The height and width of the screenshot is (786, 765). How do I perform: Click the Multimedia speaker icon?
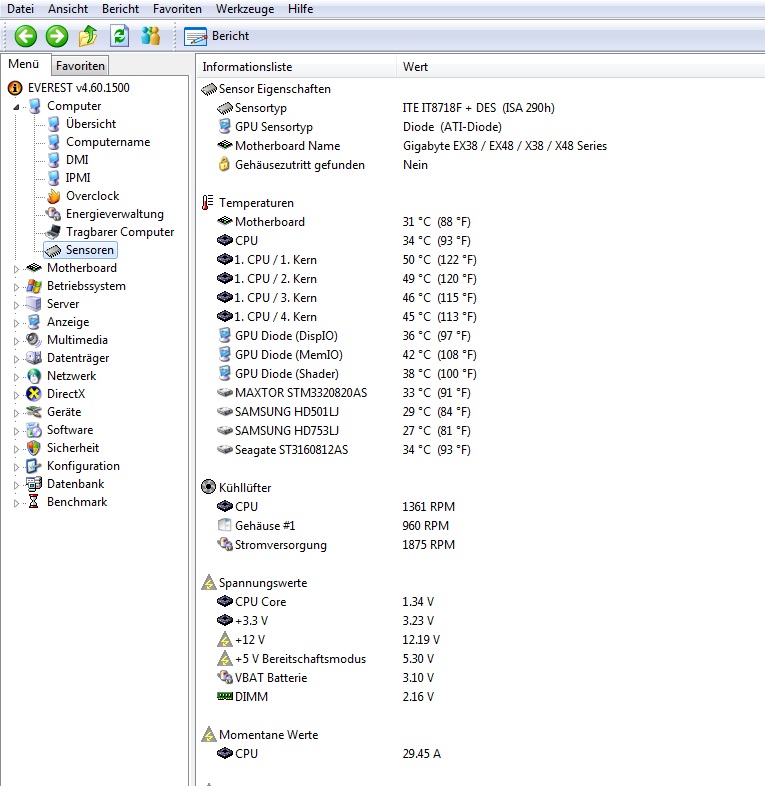(34, 340)
